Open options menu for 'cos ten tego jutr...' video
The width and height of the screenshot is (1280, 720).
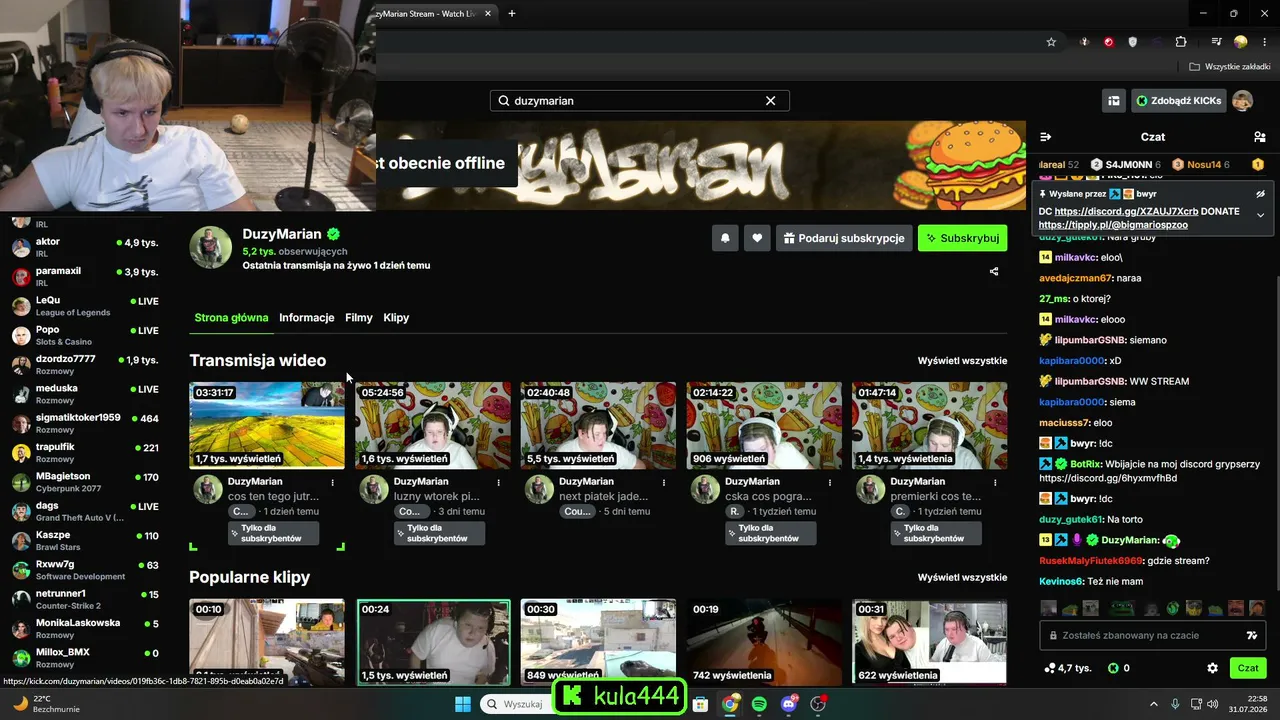pyautogui.click(x=333, y=482)
